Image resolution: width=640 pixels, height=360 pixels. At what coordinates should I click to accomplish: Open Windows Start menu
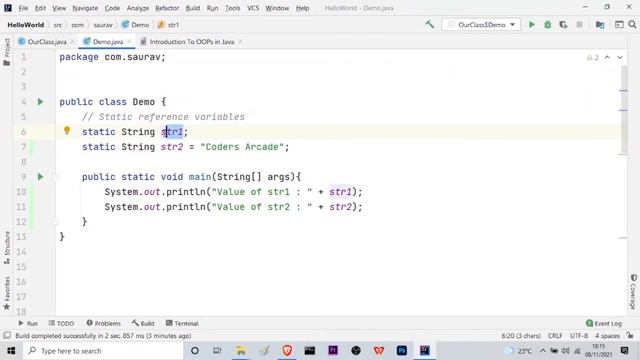(11, 351)
